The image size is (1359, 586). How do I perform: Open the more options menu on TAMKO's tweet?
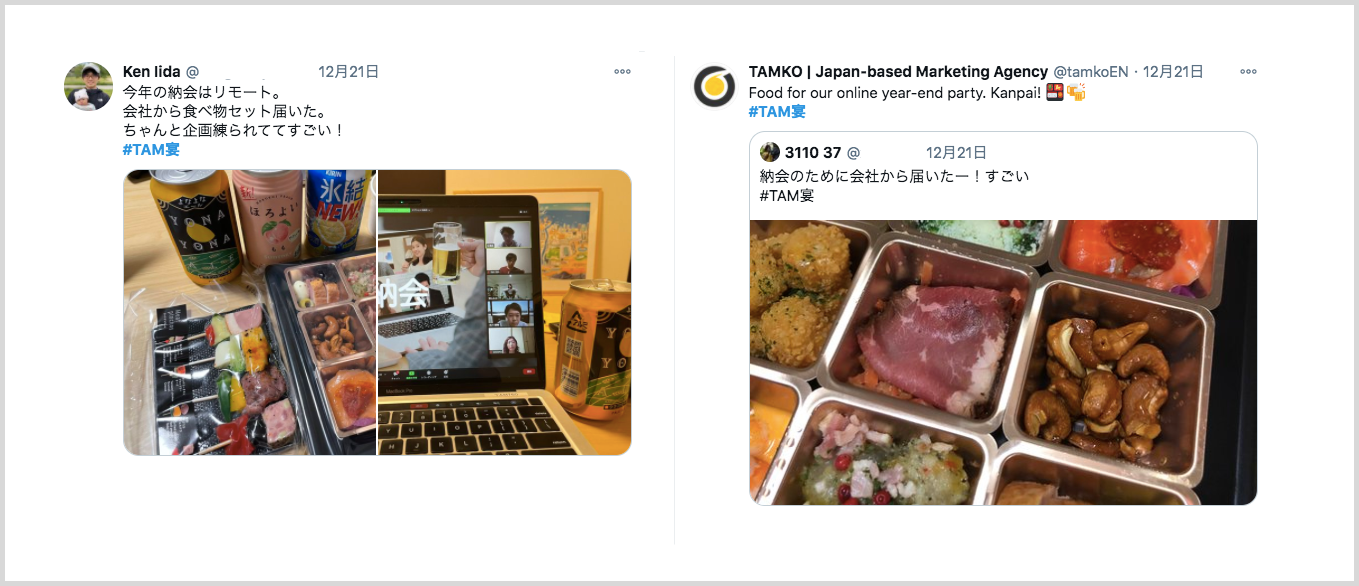1248,72
